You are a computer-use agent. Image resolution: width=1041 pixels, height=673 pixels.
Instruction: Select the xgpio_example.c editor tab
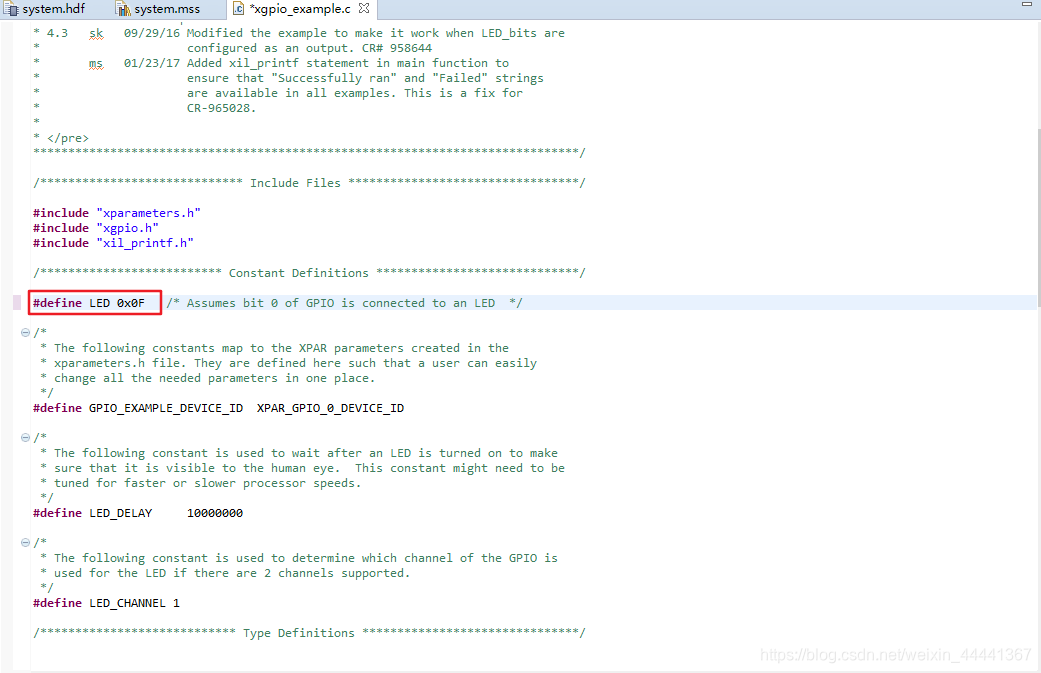[300, 9]
